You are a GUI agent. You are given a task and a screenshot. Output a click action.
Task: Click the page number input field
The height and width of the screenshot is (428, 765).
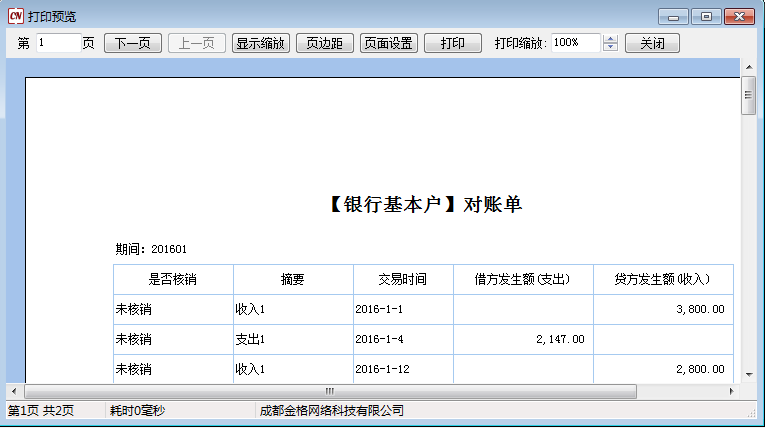click(x=58, y=43)
